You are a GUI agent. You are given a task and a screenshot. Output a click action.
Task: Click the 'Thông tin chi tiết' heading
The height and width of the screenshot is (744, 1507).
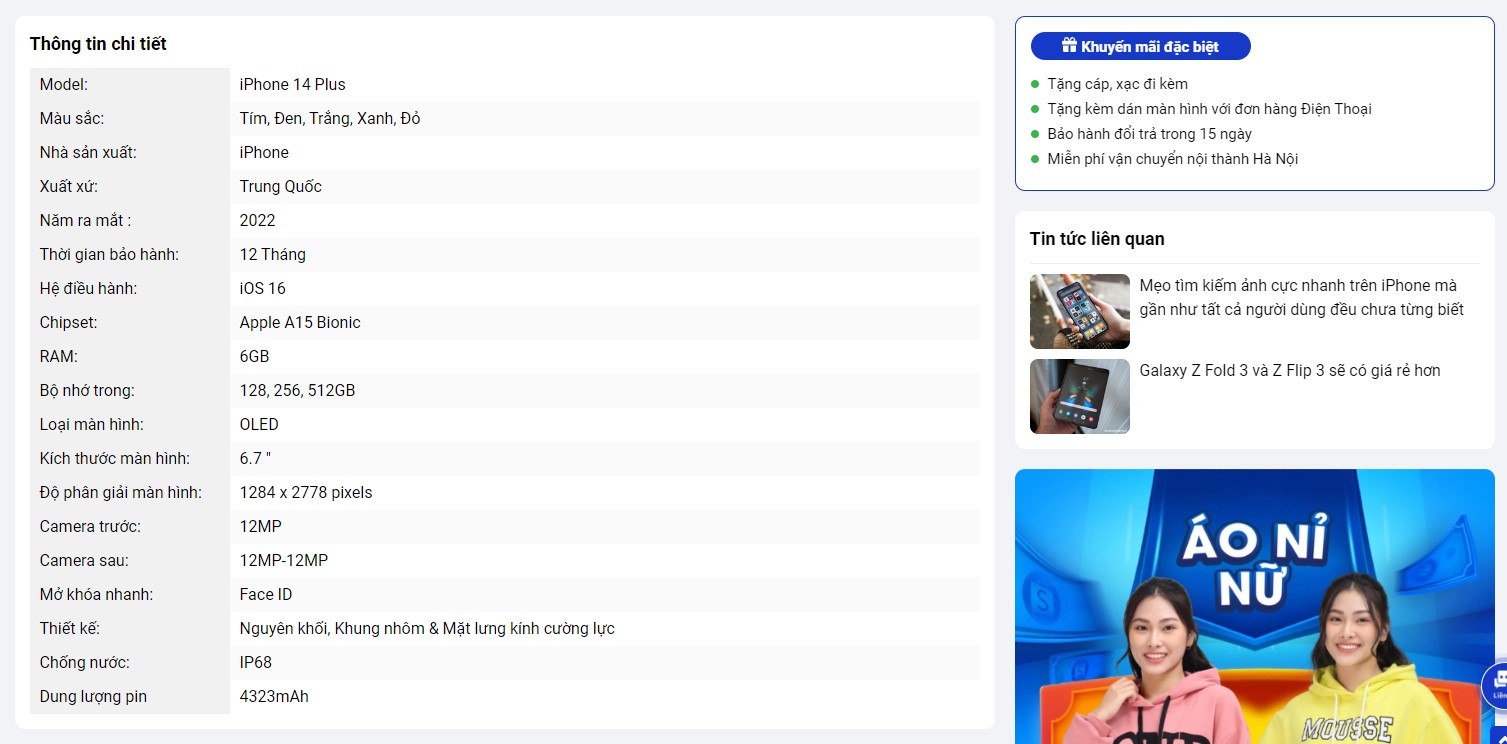98,44
